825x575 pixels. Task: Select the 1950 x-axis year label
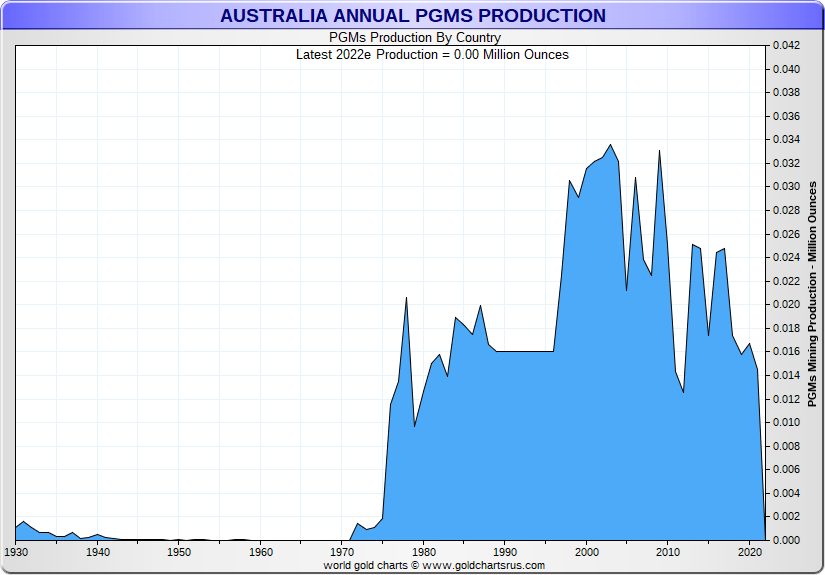[179, 552]
